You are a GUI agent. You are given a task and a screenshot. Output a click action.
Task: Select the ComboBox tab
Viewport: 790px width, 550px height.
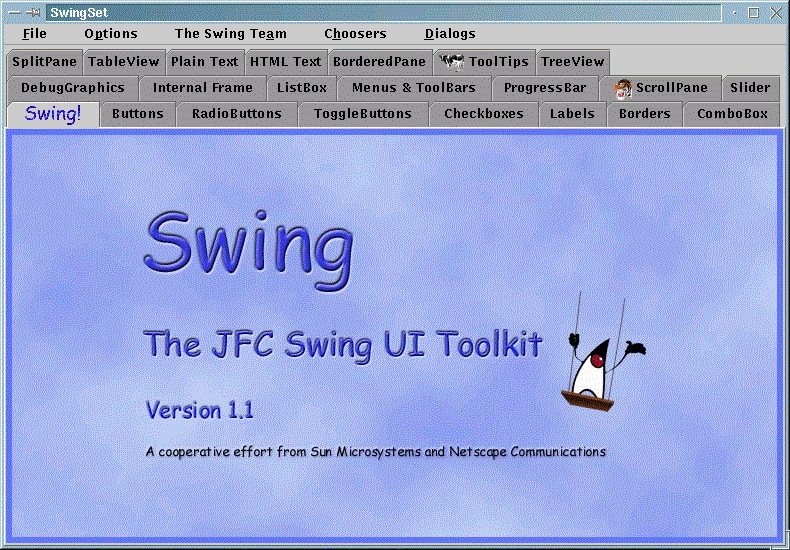[732, 114]
